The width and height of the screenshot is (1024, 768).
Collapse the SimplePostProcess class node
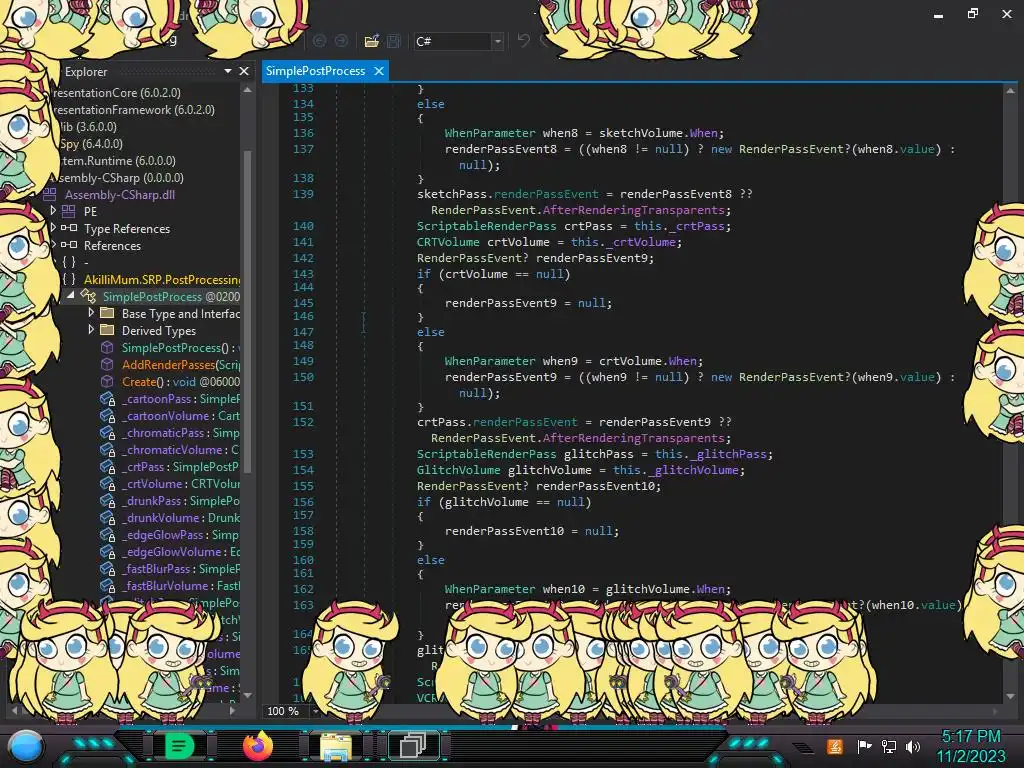[71, 296]
